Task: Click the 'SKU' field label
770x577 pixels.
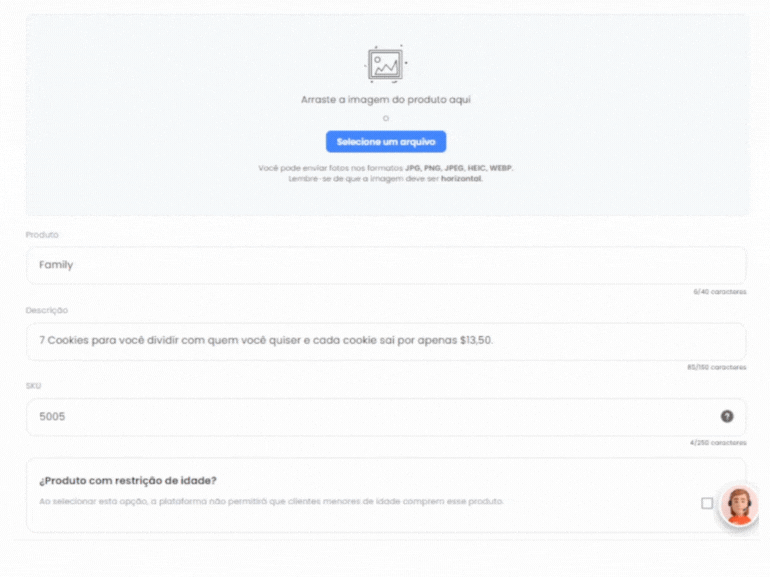Action: pyautogui.click(x=33, y=386)
